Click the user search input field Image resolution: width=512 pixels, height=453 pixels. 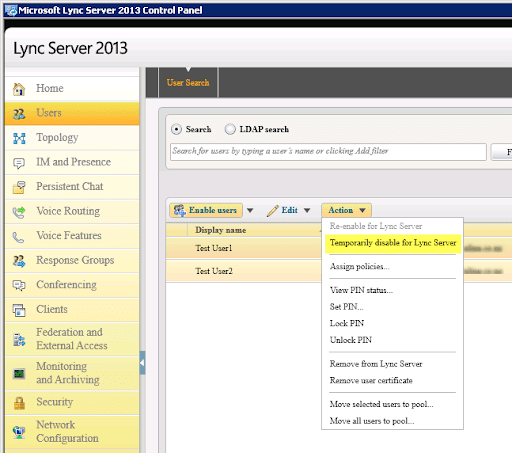click(328, 152)
